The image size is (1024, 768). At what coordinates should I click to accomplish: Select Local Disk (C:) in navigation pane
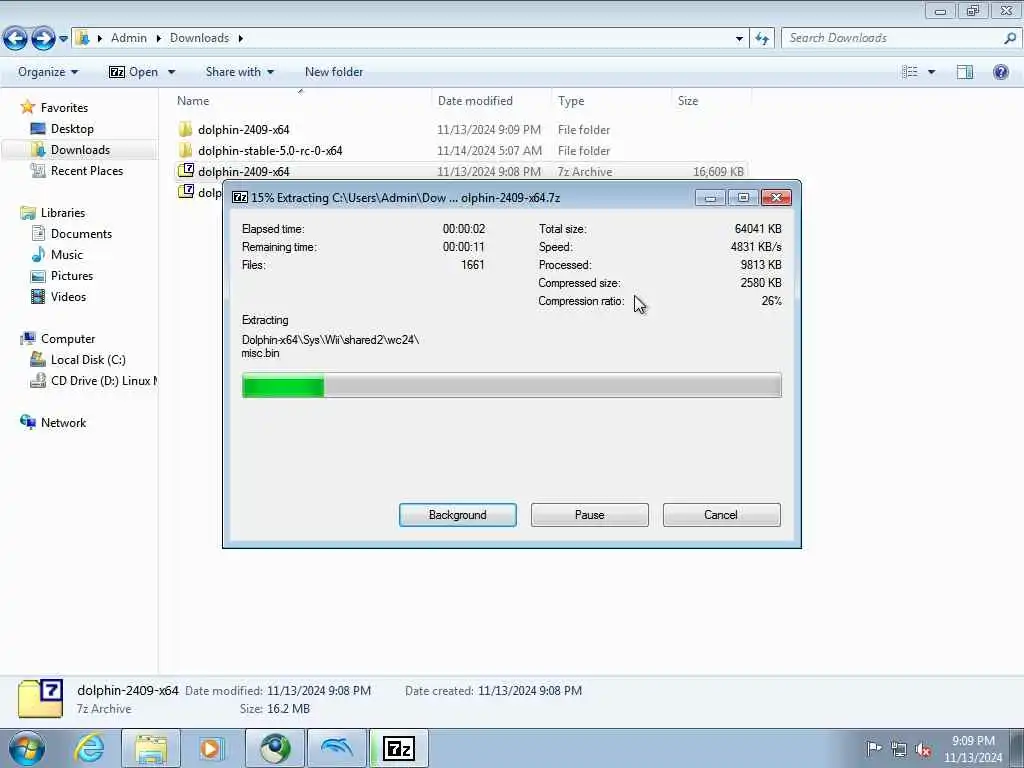(x=88, y=360)
